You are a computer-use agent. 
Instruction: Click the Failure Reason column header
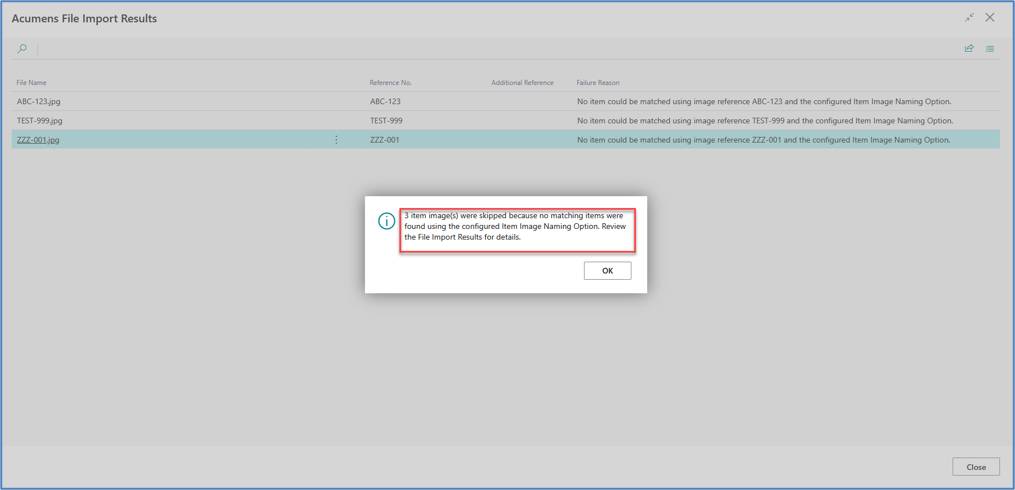click(x=598, y=83)
